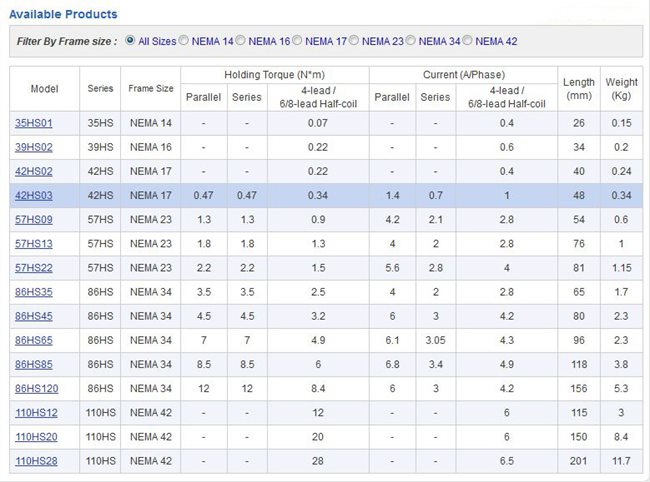Open the 42HS02 model link
650x482 pixels.
[x=34, y=171]
